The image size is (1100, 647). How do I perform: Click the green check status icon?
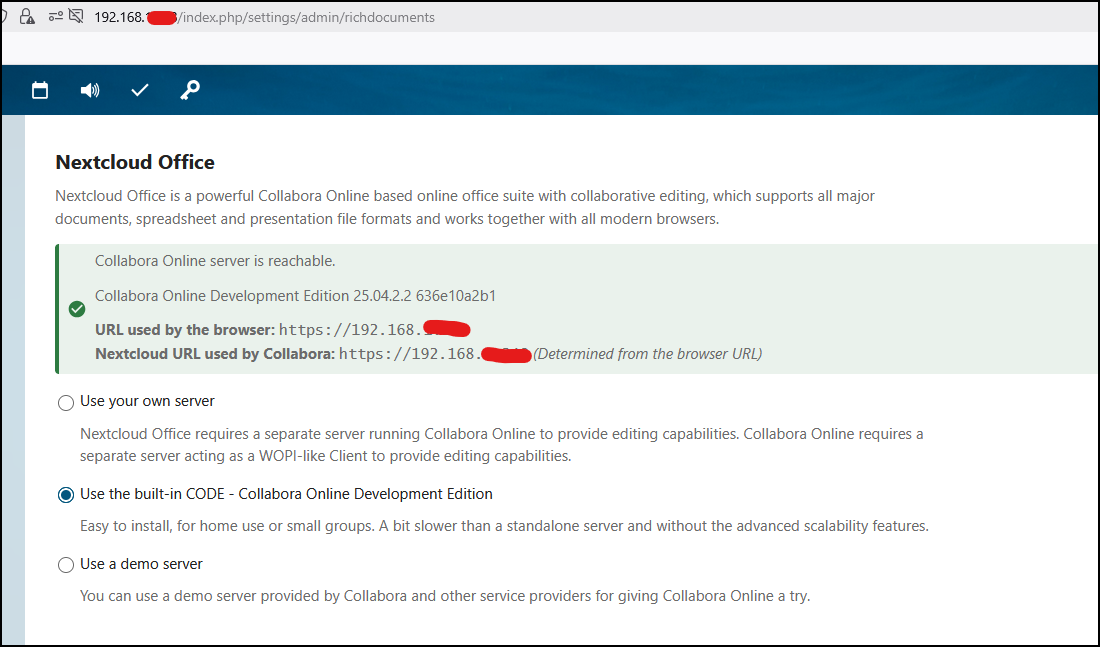[77, 309]
